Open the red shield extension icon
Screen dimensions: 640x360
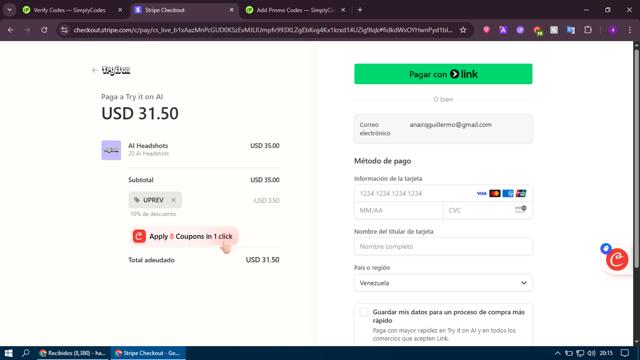[x=486, y=30]
